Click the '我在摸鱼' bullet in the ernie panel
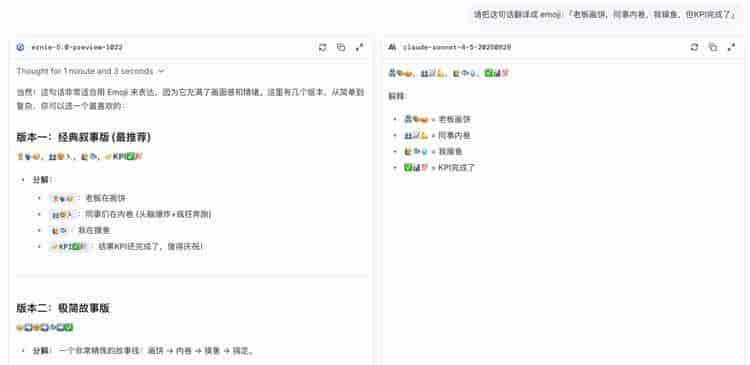 click(80, 230)
